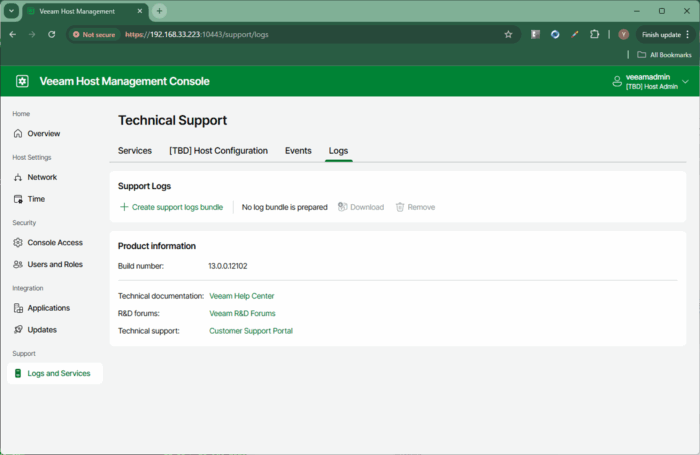Screen dimensions: 700x455
Task: Select the Logs tab
Action: [338, 151]
